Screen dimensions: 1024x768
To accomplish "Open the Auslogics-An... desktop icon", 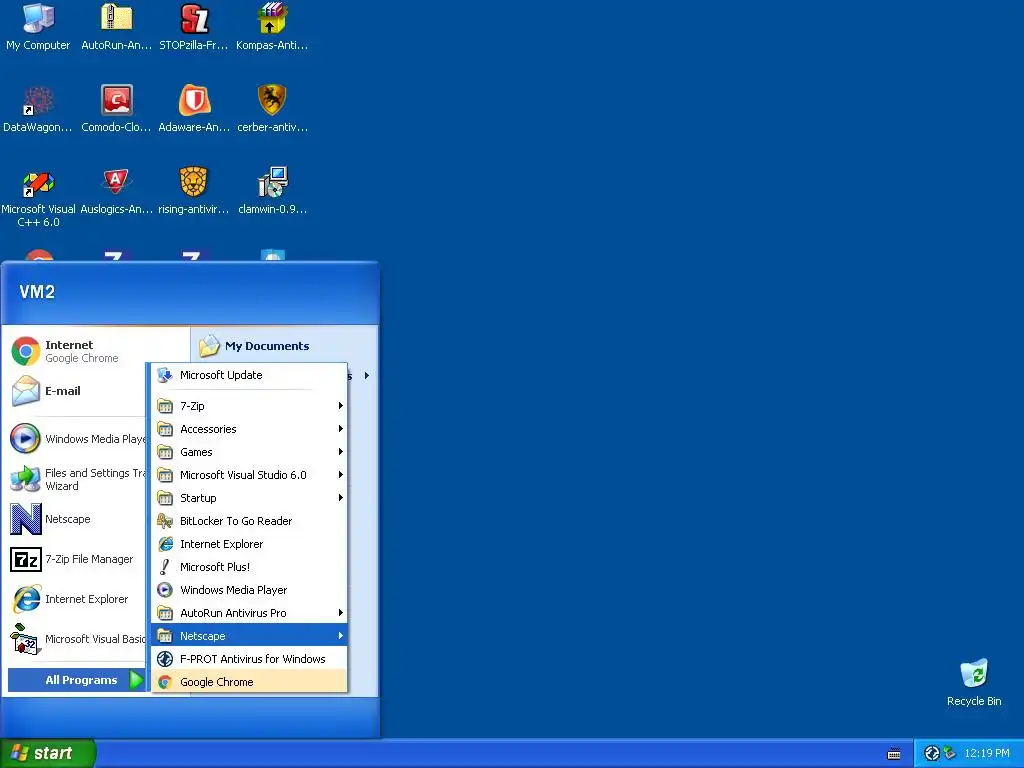I will point(116,191).
